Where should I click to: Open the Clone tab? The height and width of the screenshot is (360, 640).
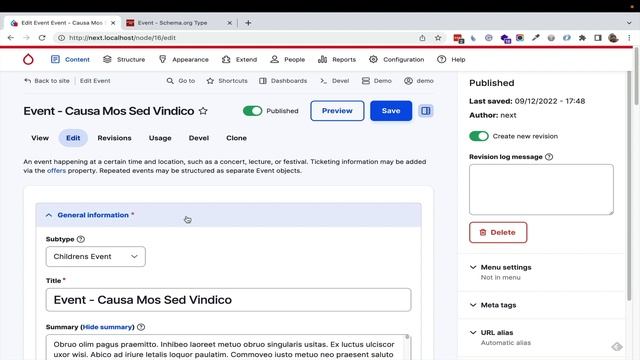pyautogui.click(x=236, y=138)
